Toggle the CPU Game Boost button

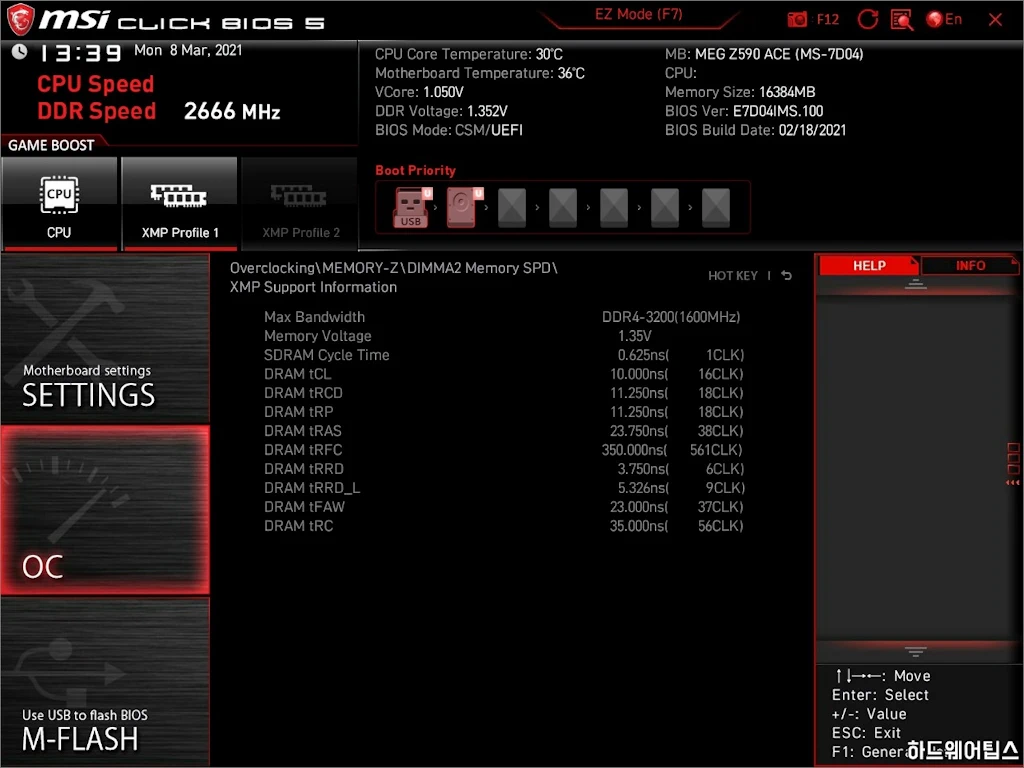click(x=59, y=204)
